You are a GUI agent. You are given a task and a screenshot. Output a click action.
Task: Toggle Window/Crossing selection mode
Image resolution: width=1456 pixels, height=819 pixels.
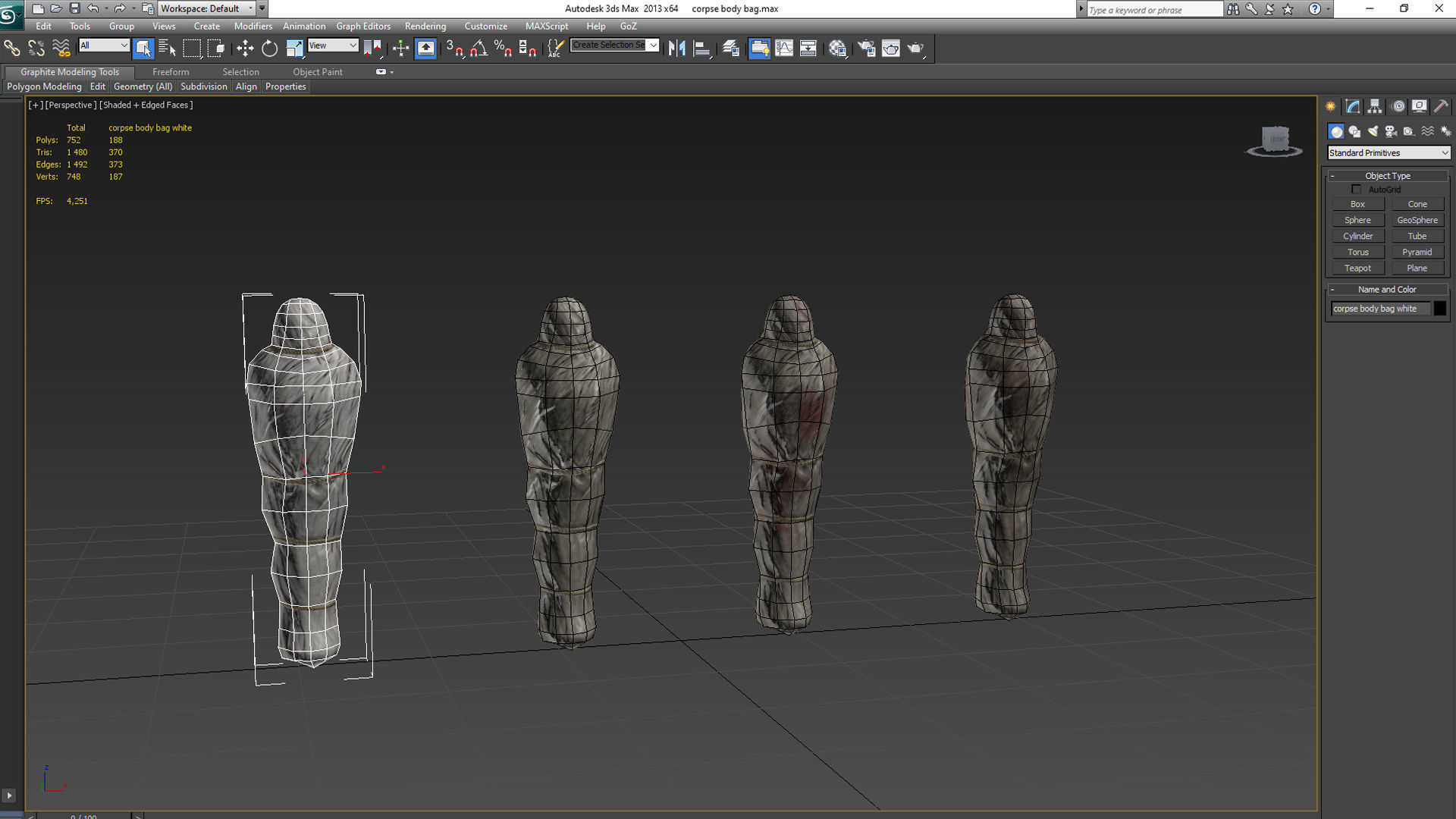[216, 49]
